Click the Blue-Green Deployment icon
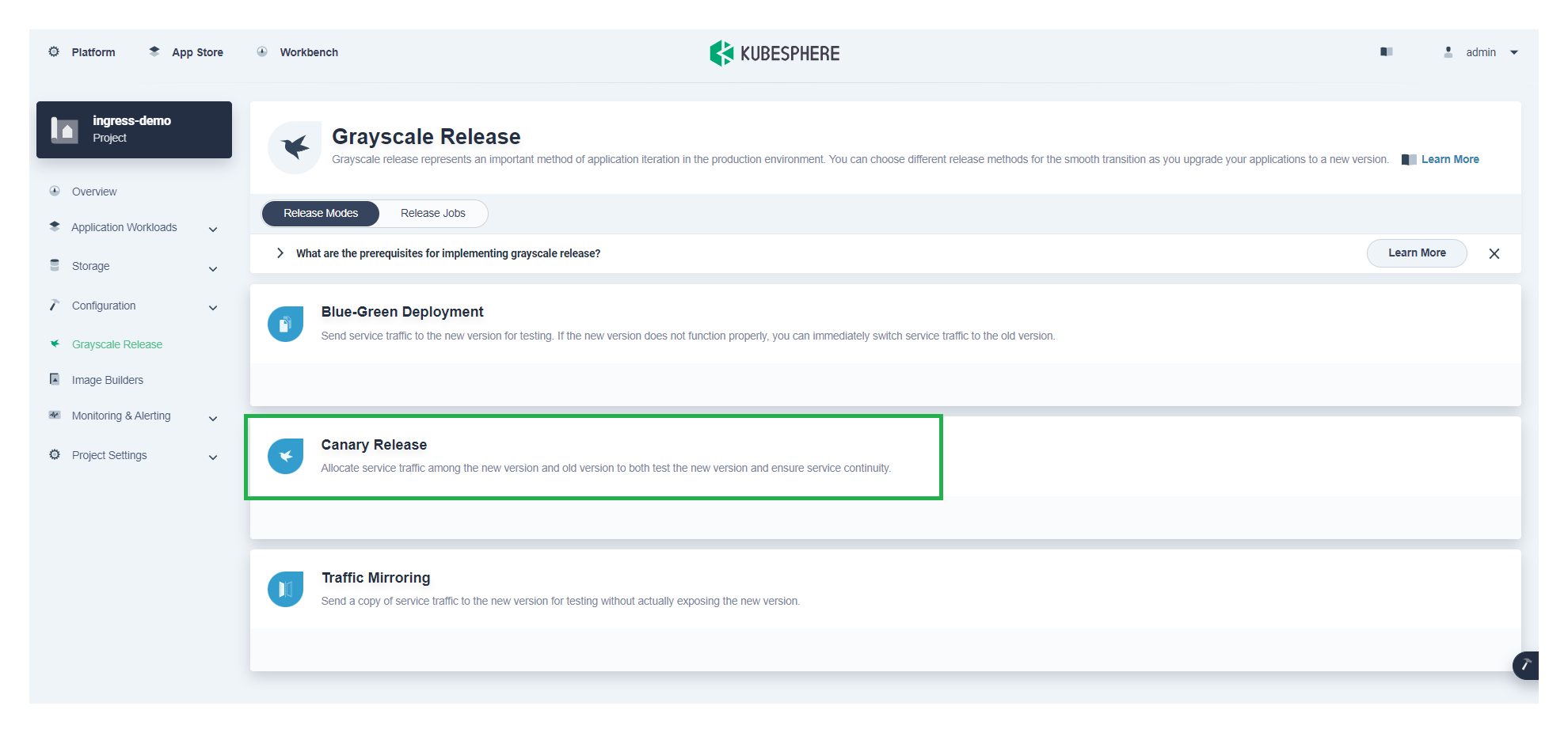 [285, 324]
